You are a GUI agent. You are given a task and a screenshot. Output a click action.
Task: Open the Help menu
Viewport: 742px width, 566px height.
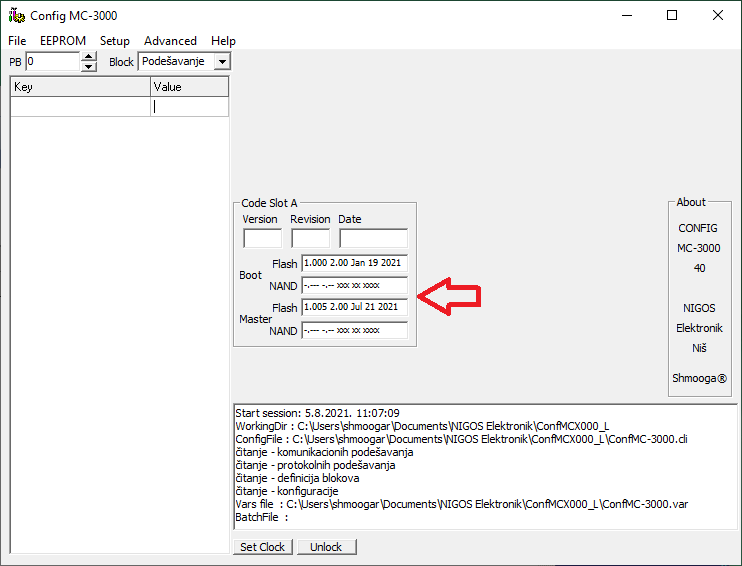pyautogui.click(x=223, y=41)
